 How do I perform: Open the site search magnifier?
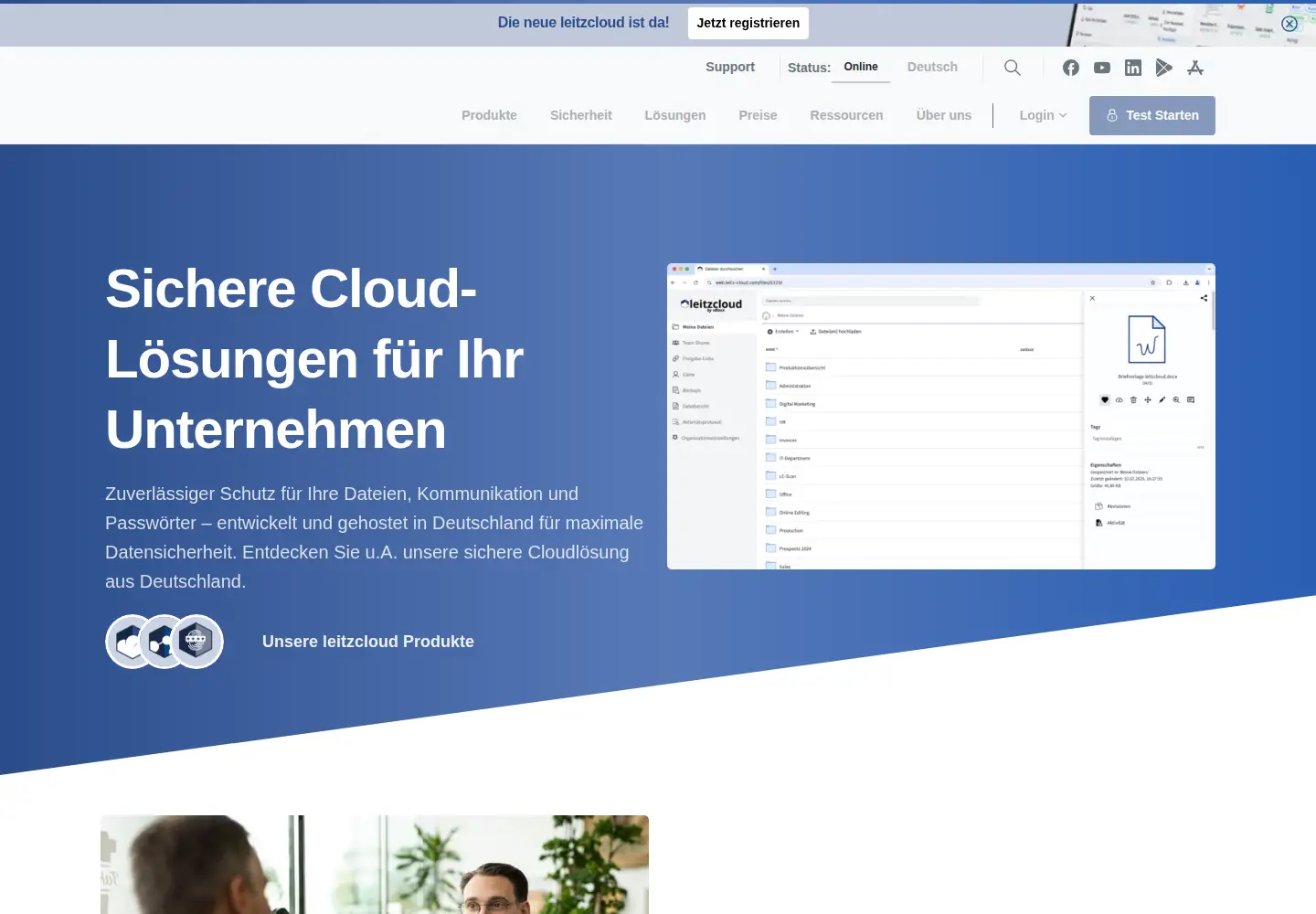(1013, 68)
